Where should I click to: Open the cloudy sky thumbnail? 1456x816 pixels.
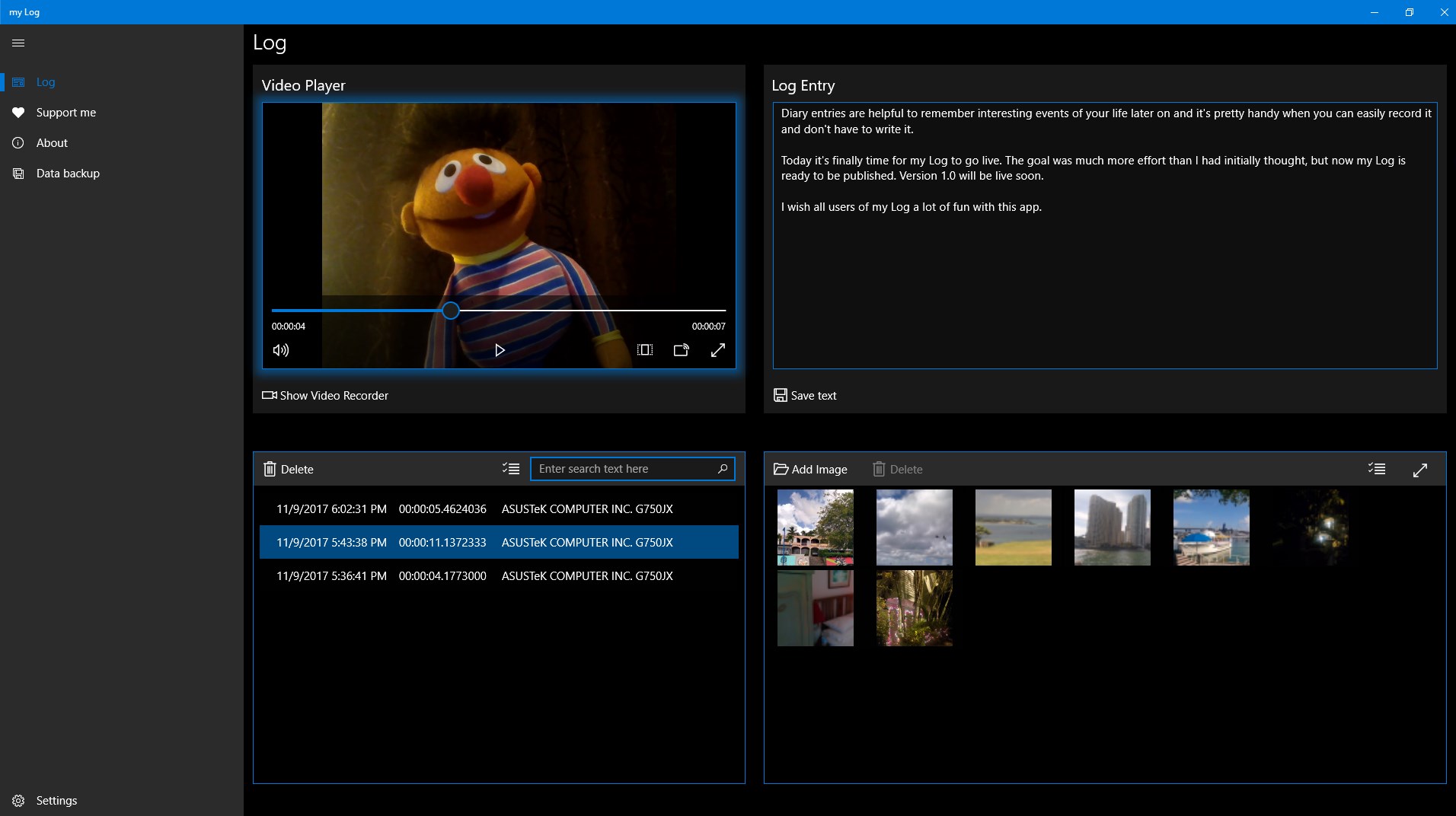tap(915, 528)
